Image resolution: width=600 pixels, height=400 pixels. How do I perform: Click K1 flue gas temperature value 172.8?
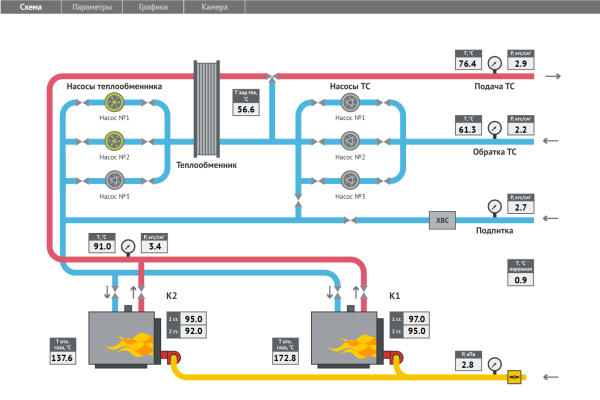pyautogui.click(x=287, y=357)
